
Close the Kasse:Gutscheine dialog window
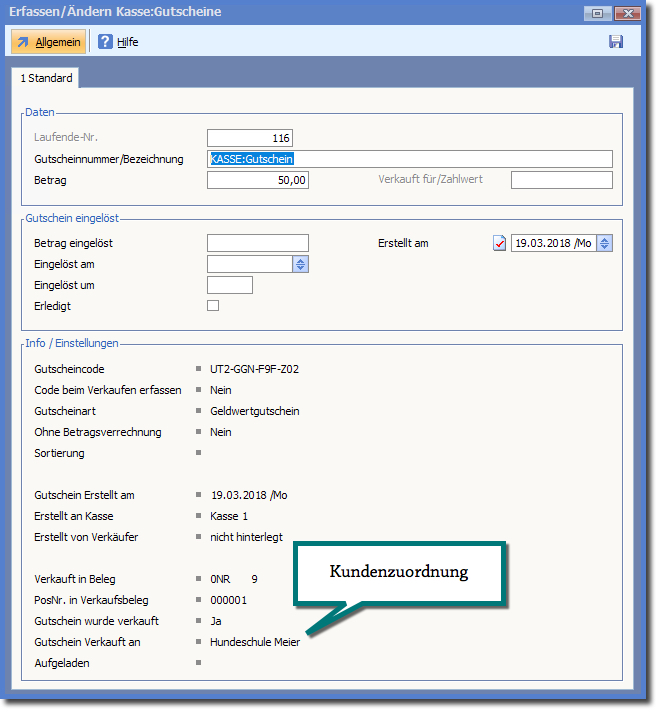tap(628, 13)
